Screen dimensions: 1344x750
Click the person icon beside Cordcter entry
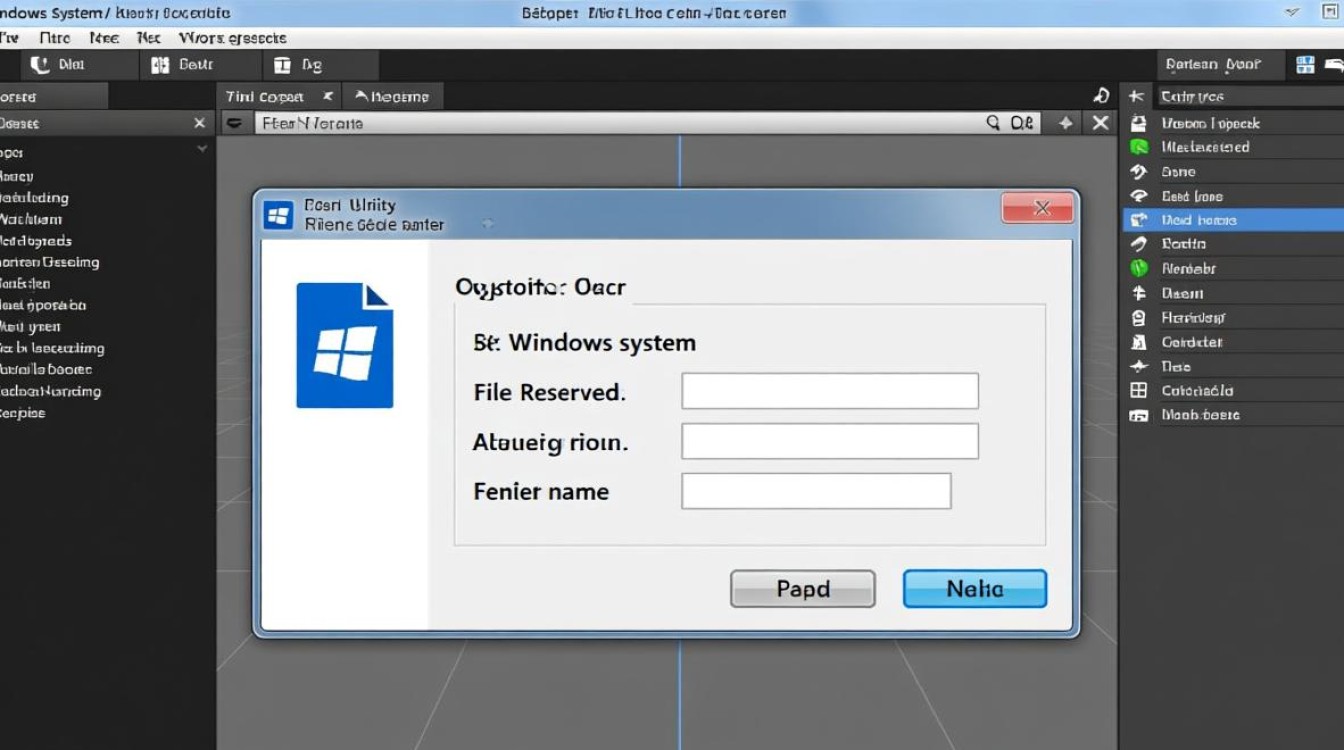click(x=1138, y=342)
